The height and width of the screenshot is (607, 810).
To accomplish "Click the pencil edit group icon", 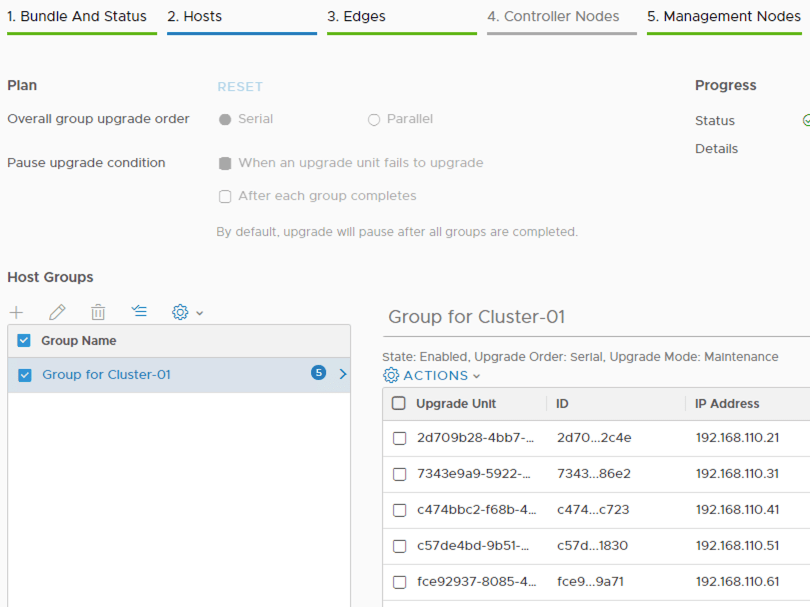I will click(57, 312).
